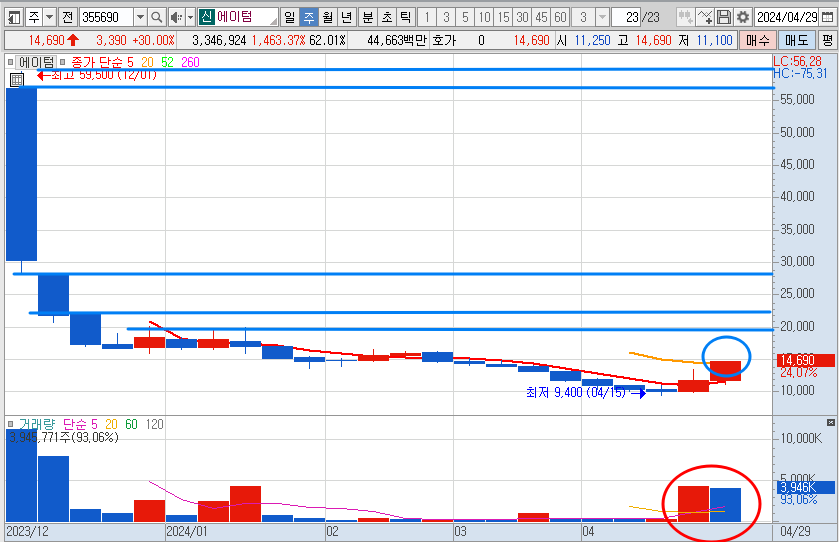
Task: Open the calendar date picker icon
Action: pos(827,18)
